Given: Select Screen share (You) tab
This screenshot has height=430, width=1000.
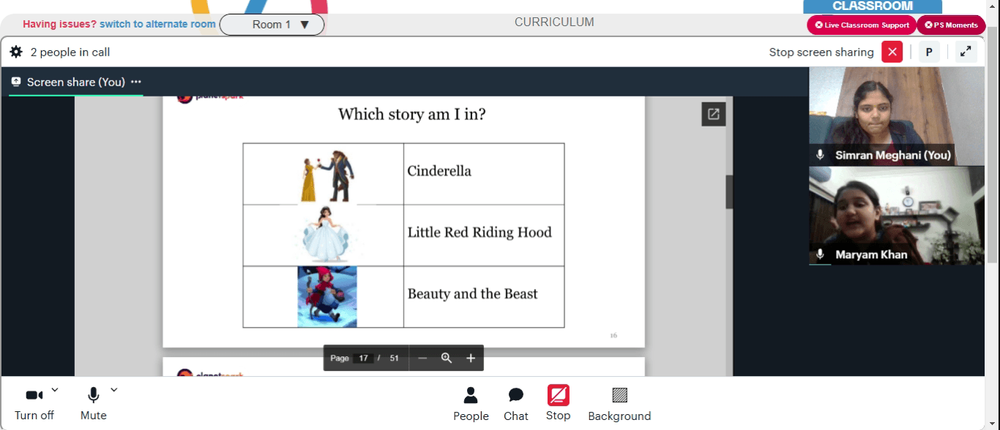Looking at the screenshot, I should [75, 82].
